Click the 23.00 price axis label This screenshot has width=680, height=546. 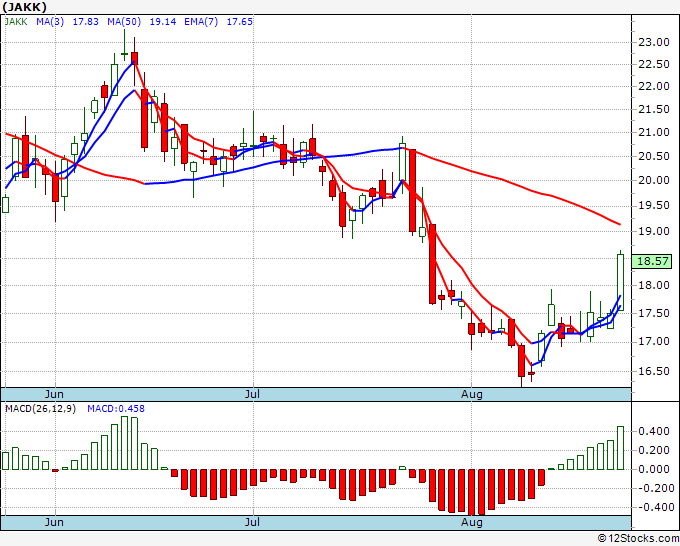(x=654, y=43)
